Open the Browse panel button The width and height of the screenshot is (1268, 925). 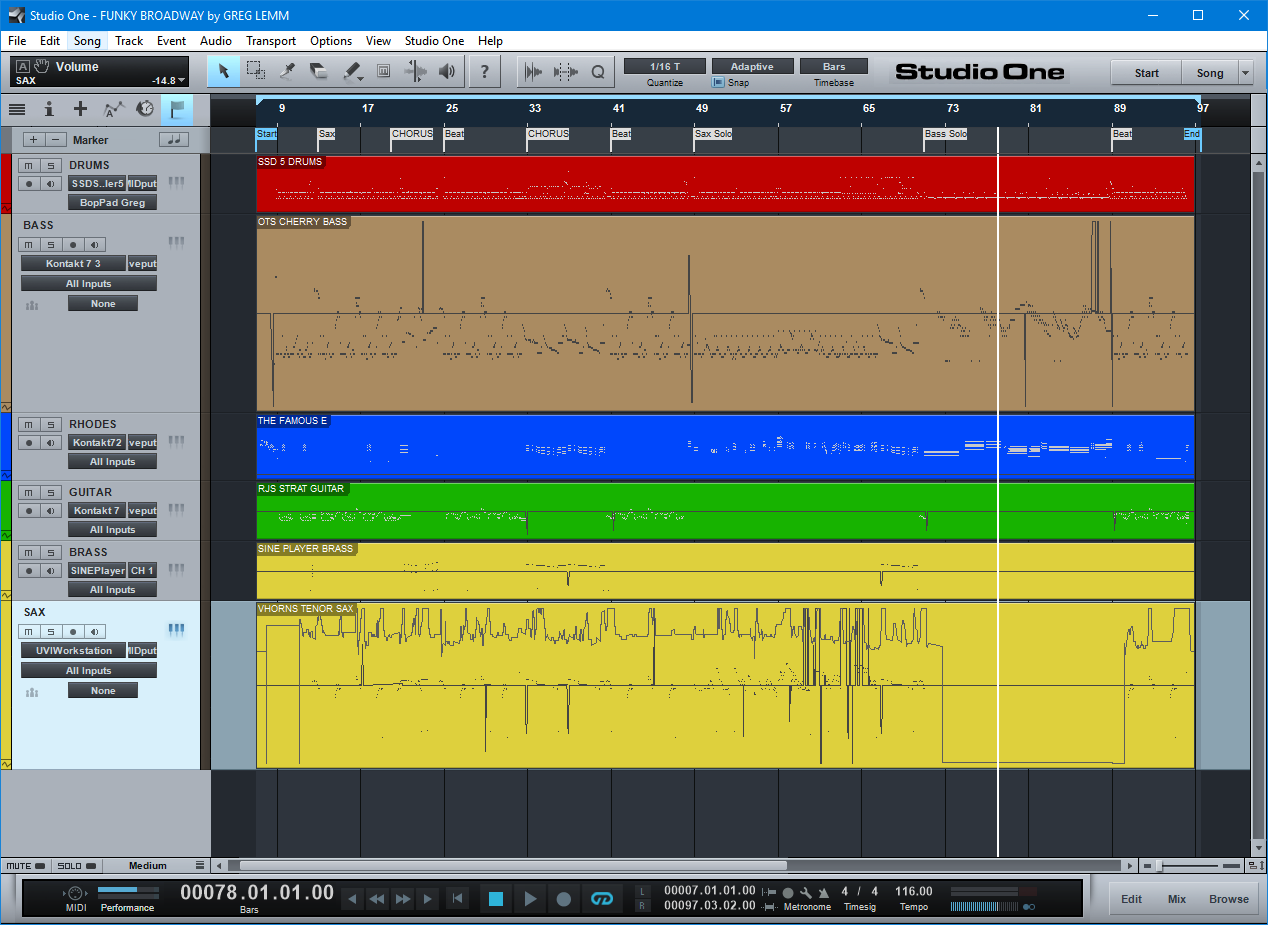pyautogui.click(x=1229, y=899)
